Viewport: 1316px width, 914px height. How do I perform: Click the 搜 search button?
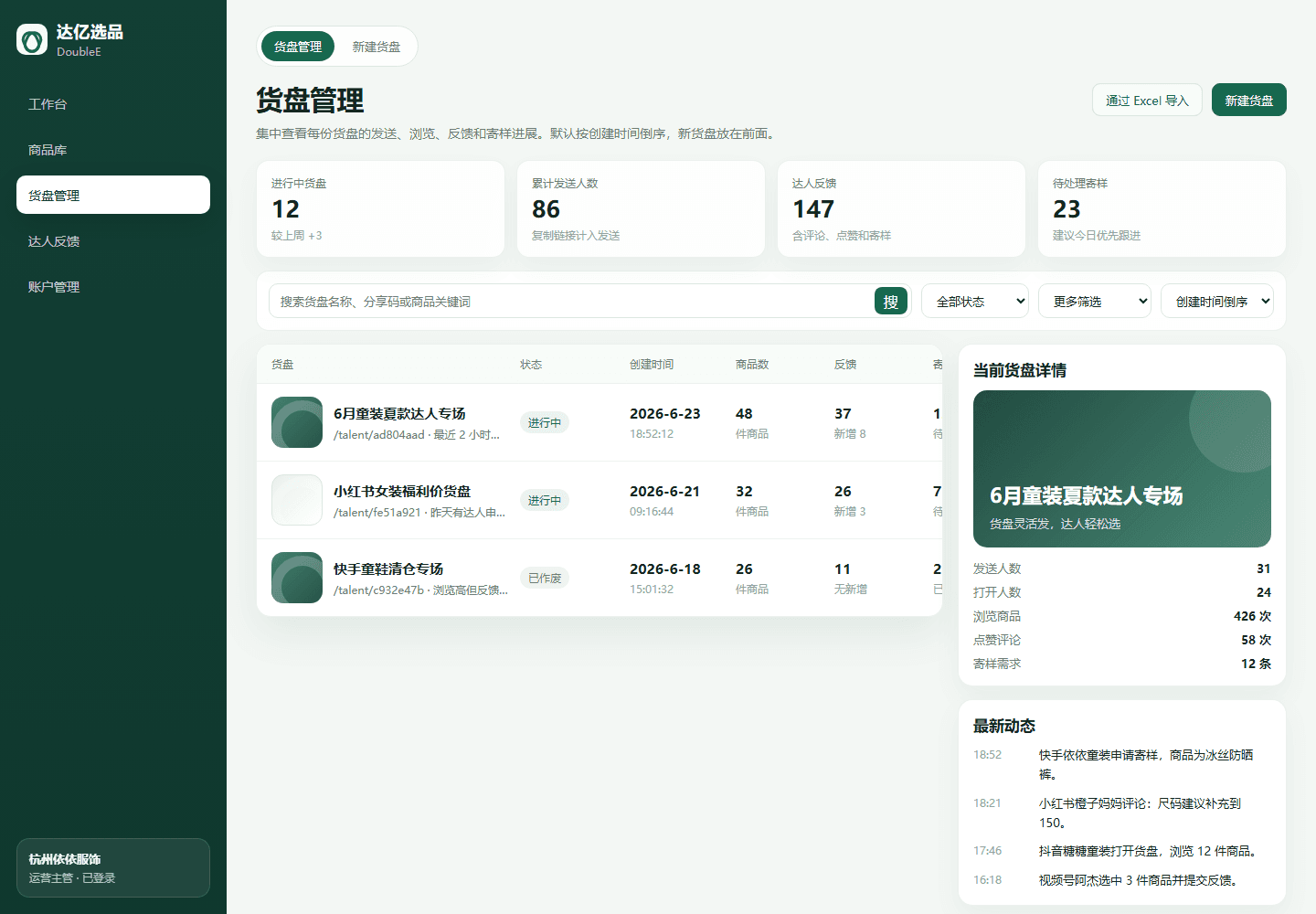(x=891, y=301)
